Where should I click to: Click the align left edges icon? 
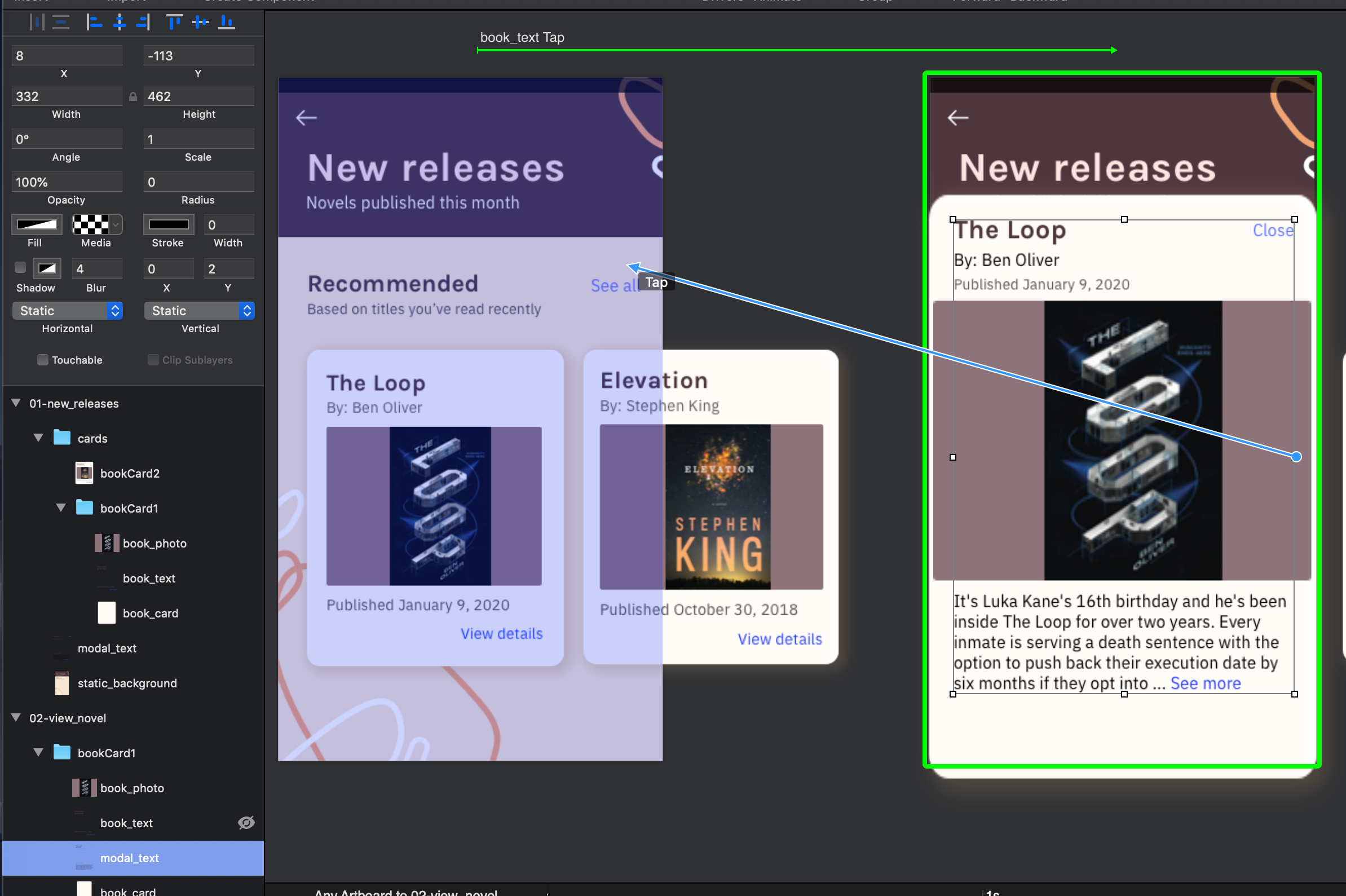94,23
